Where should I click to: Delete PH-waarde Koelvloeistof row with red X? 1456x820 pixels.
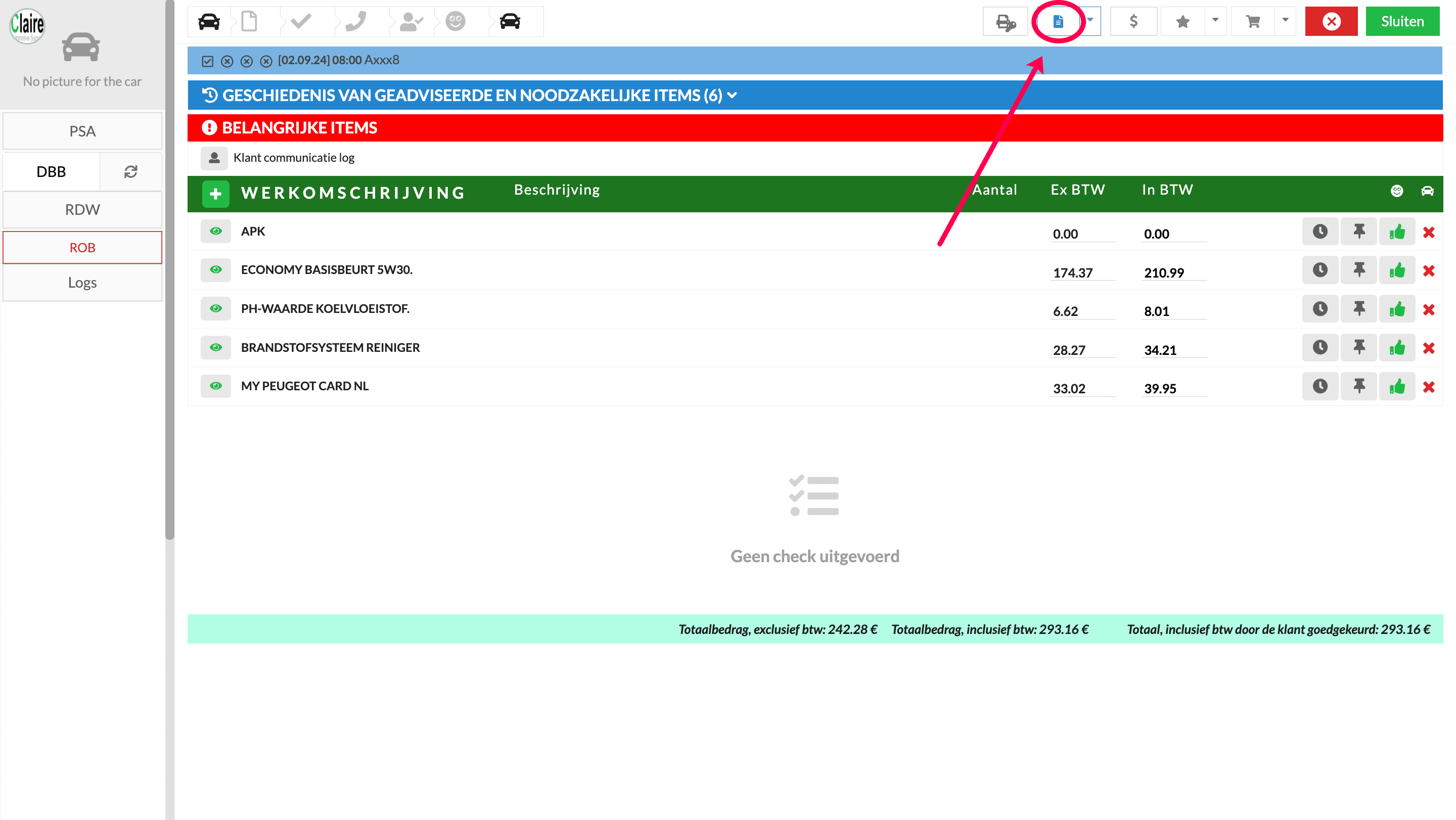pyautogui.click(x=1428, y=310)
